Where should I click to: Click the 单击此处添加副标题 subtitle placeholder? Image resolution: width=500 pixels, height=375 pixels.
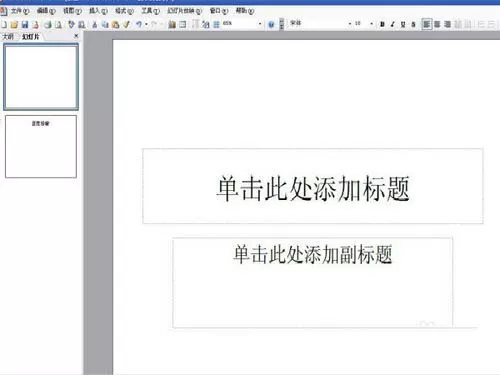[x=313, y=282]
